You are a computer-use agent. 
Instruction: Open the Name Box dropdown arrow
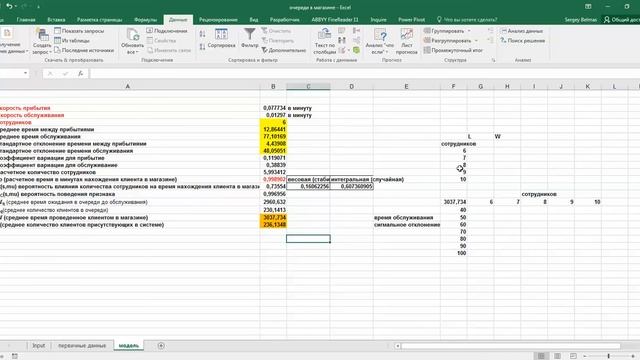click(25, 73)
